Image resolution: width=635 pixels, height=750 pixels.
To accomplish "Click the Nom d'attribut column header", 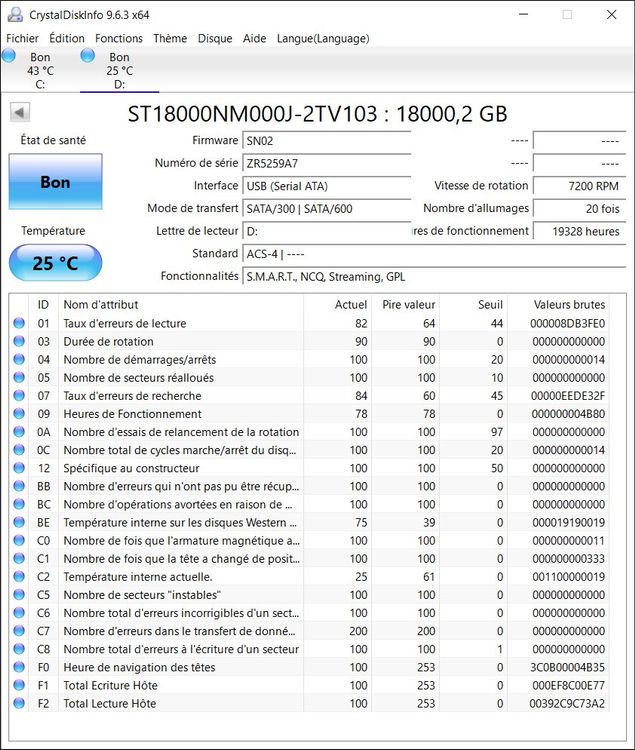I will coord(181,304).
